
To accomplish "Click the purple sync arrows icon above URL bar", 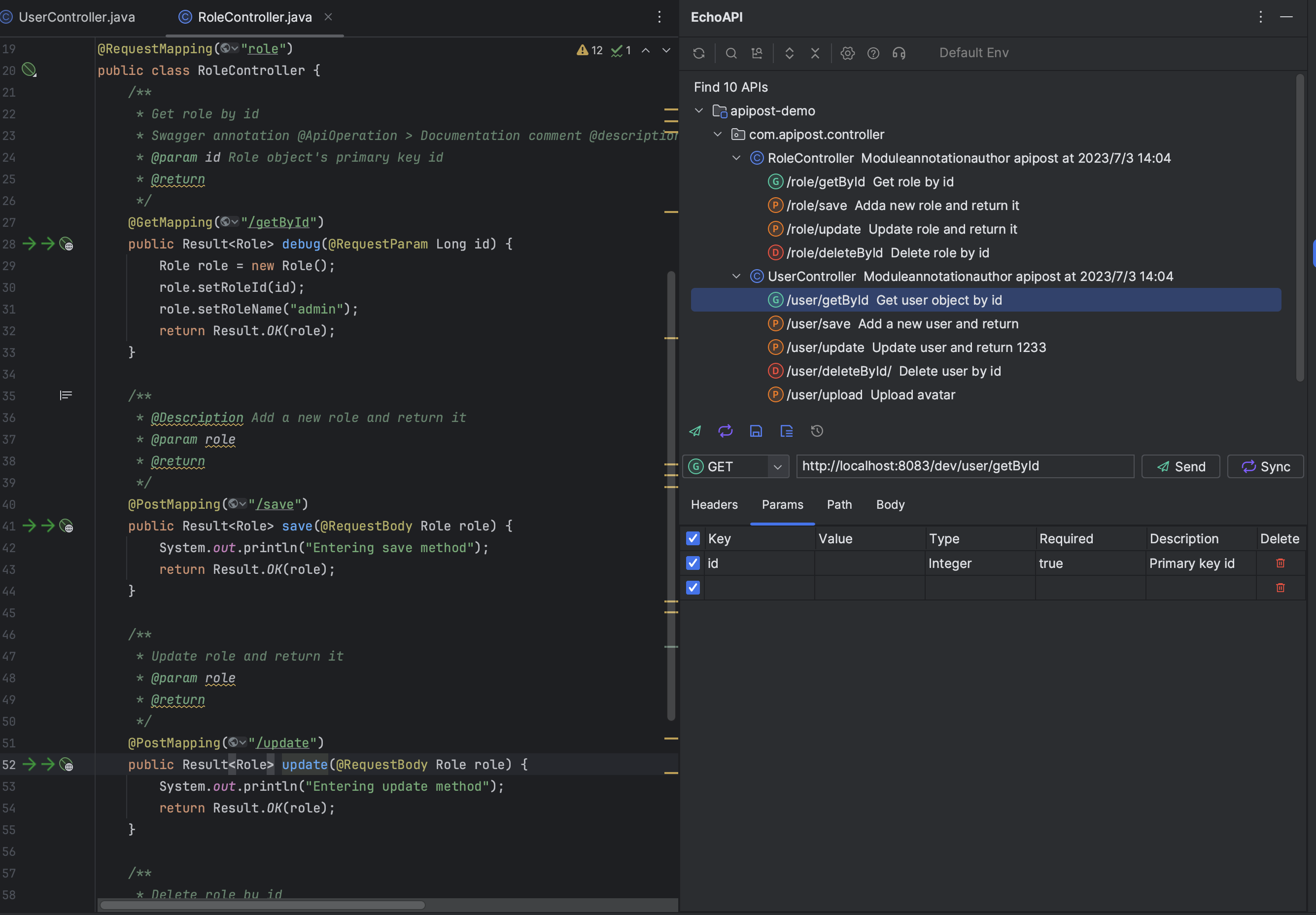I will coord(725,431).
